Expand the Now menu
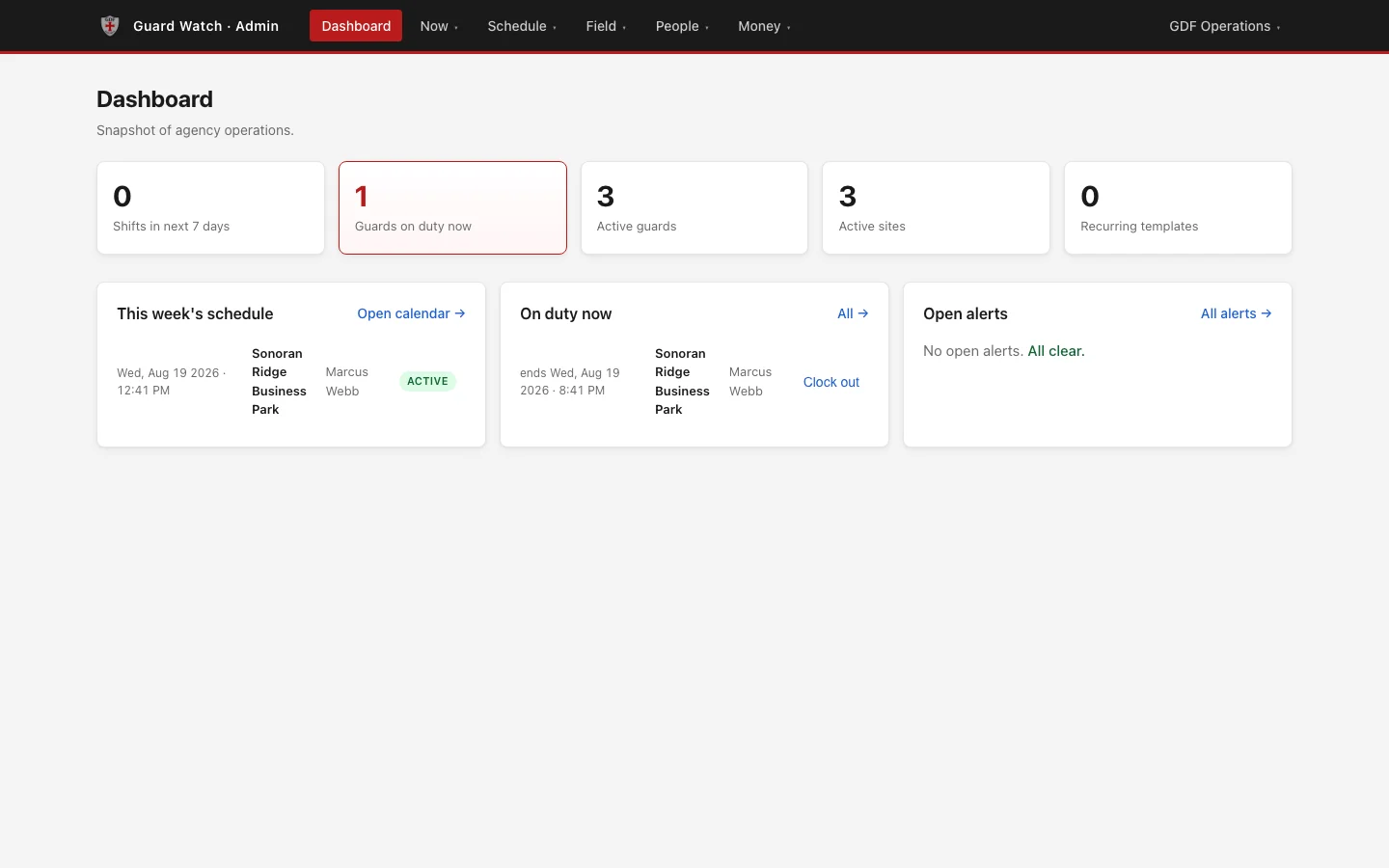The image size is (1389, 868). coord(439,26)
